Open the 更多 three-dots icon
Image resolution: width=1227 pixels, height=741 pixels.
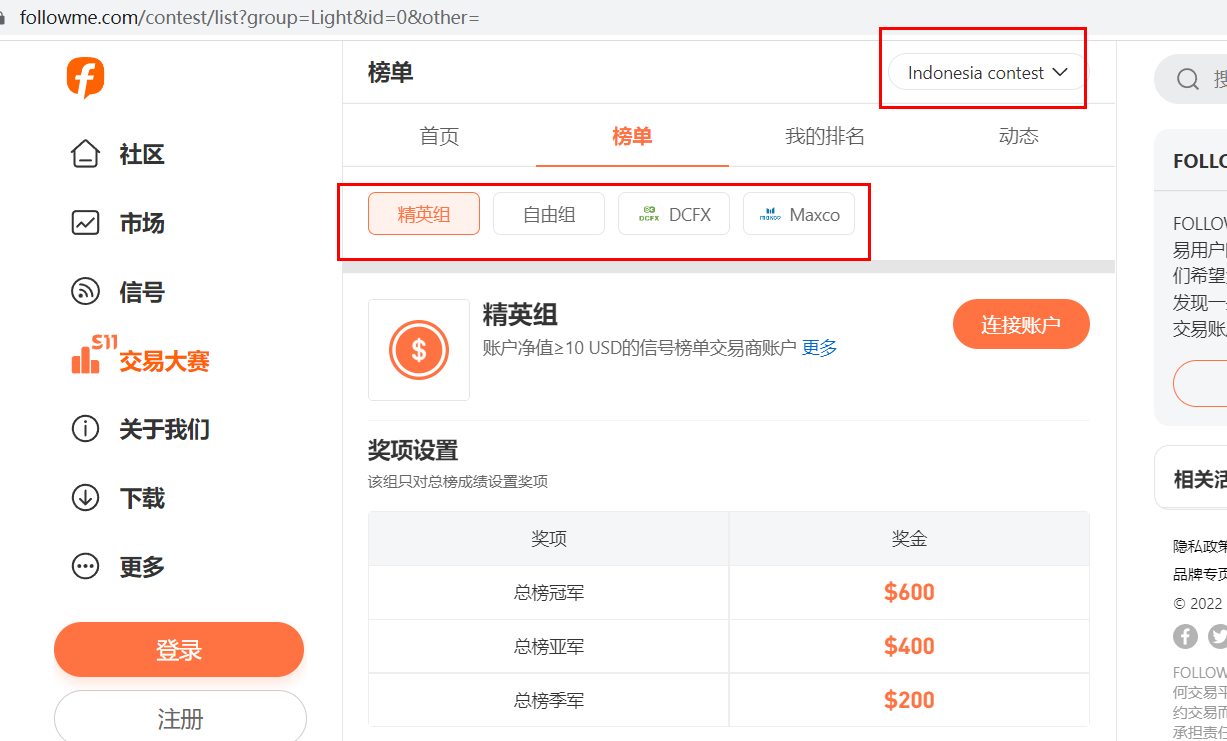[85, 567]
